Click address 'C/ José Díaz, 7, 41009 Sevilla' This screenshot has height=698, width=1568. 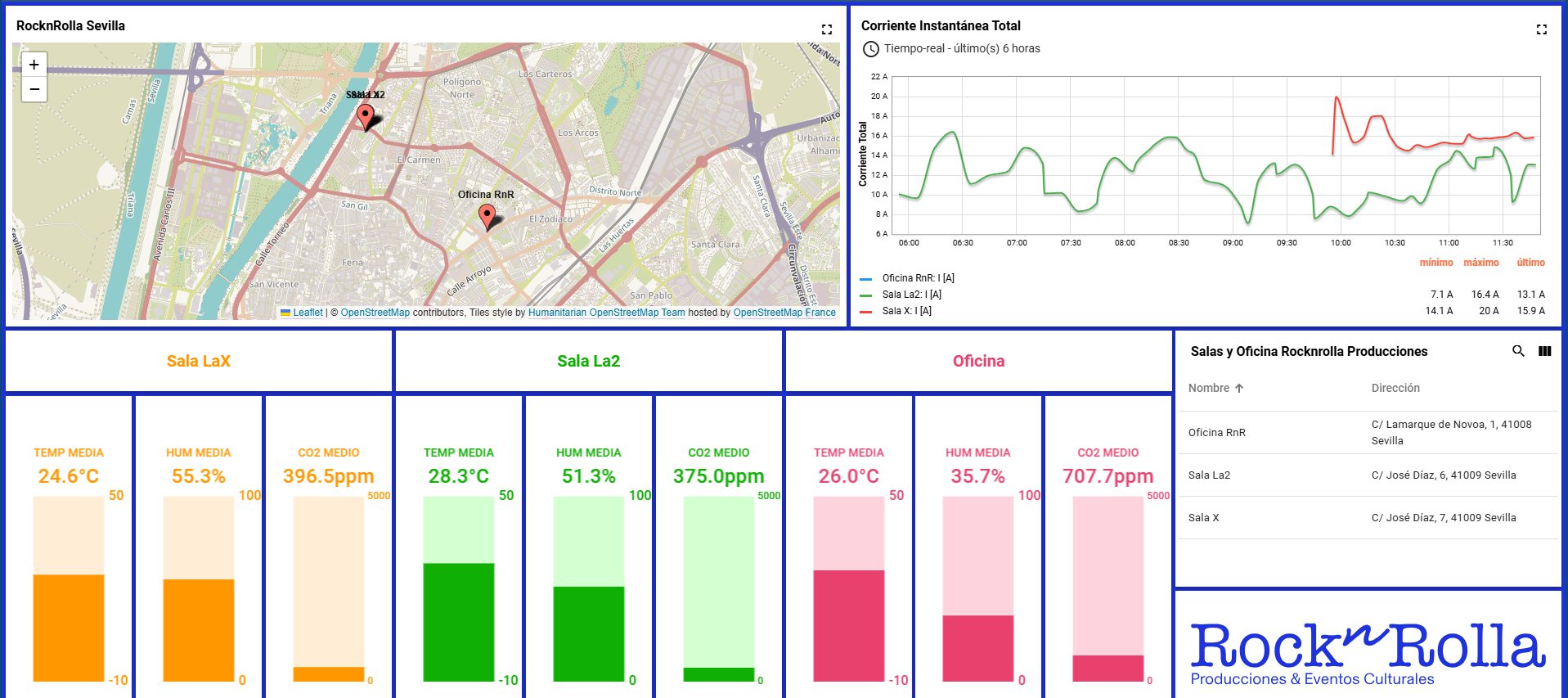(x=1444, y=518)
